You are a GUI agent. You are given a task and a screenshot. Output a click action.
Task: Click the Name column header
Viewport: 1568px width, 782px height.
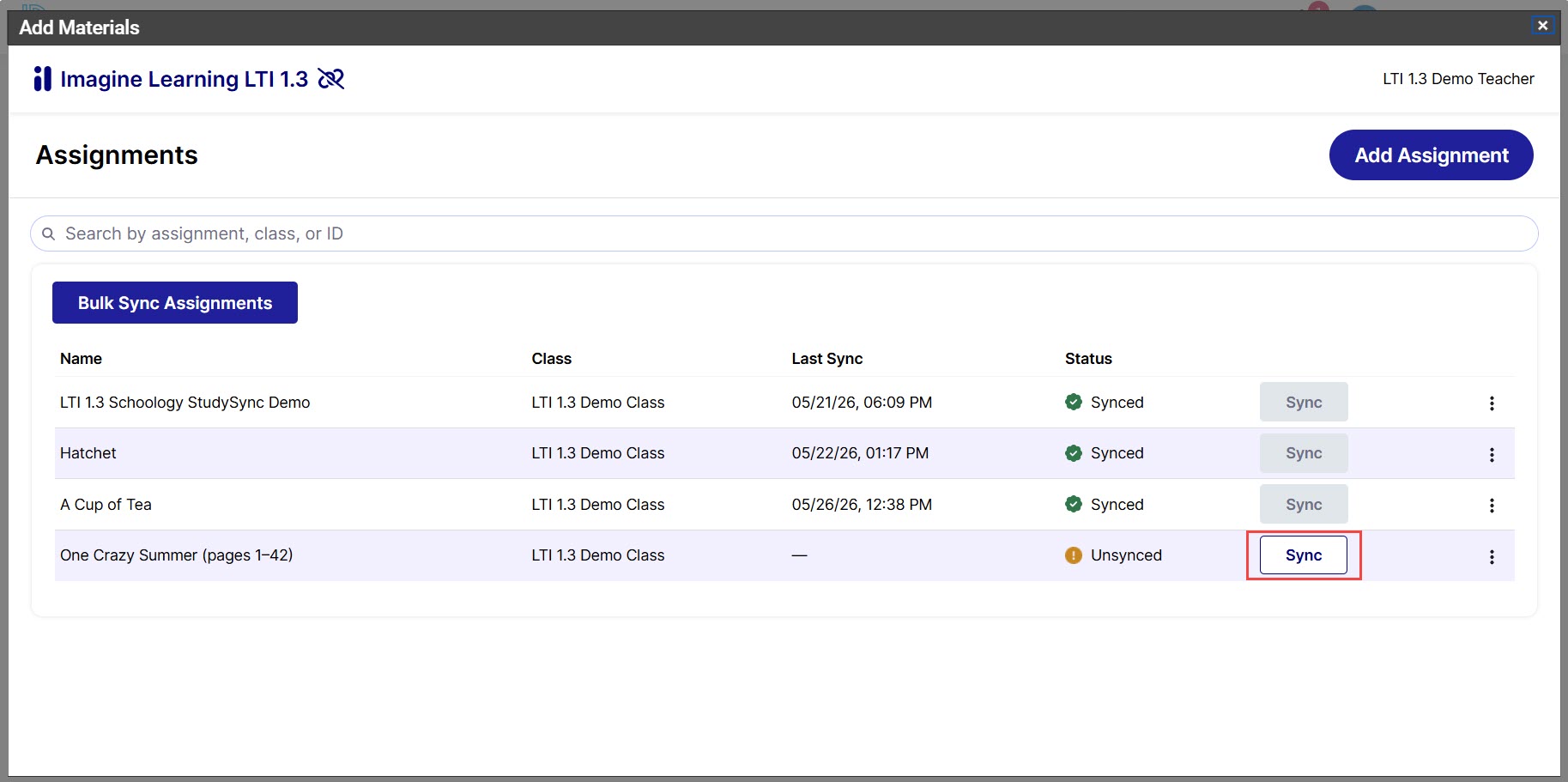pos(81,359)
